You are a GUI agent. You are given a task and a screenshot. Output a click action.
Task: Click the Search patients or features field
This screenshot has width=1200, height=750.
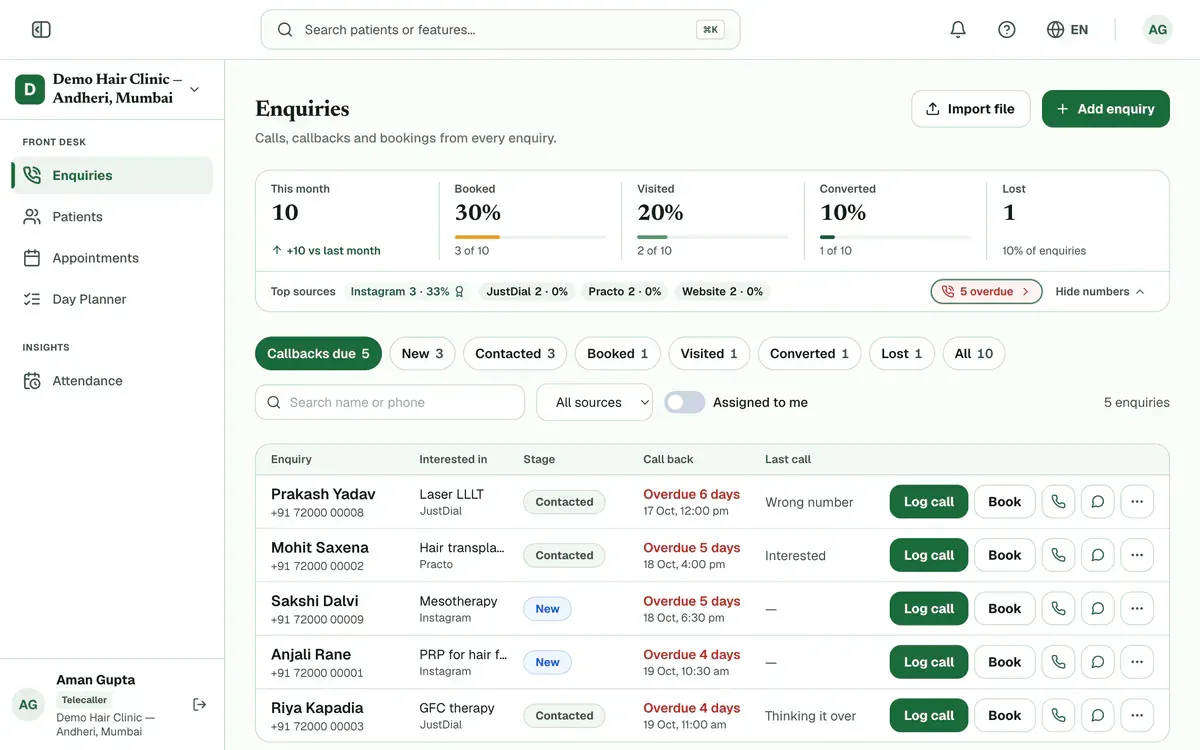(500, 30)
